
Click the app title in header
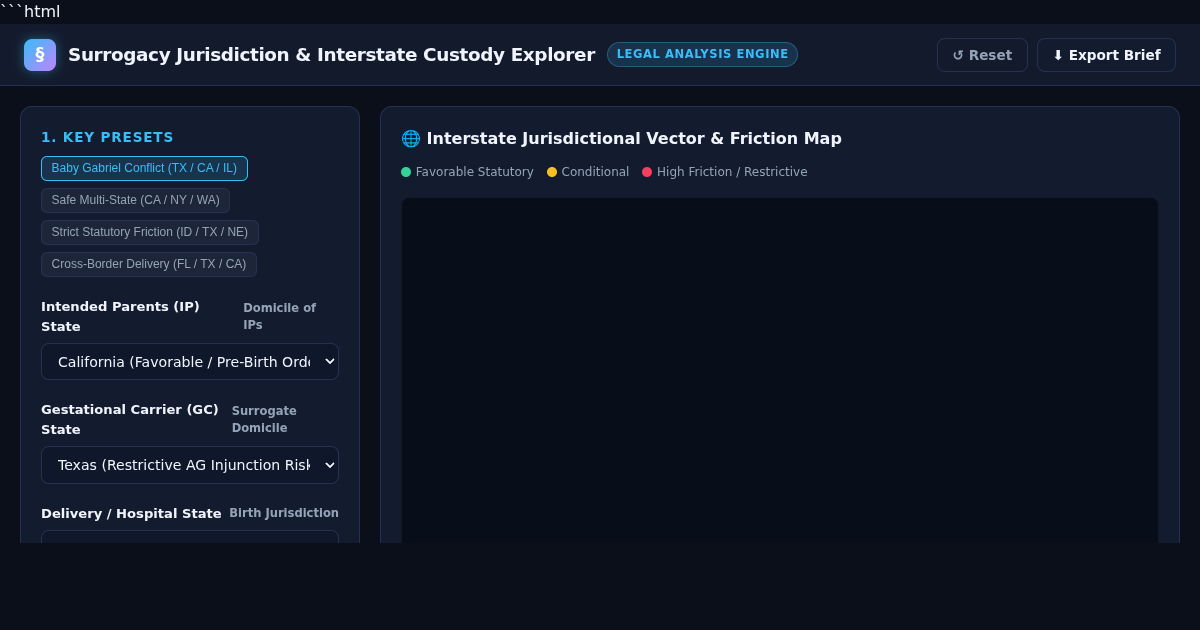click(x=331, y=55)
